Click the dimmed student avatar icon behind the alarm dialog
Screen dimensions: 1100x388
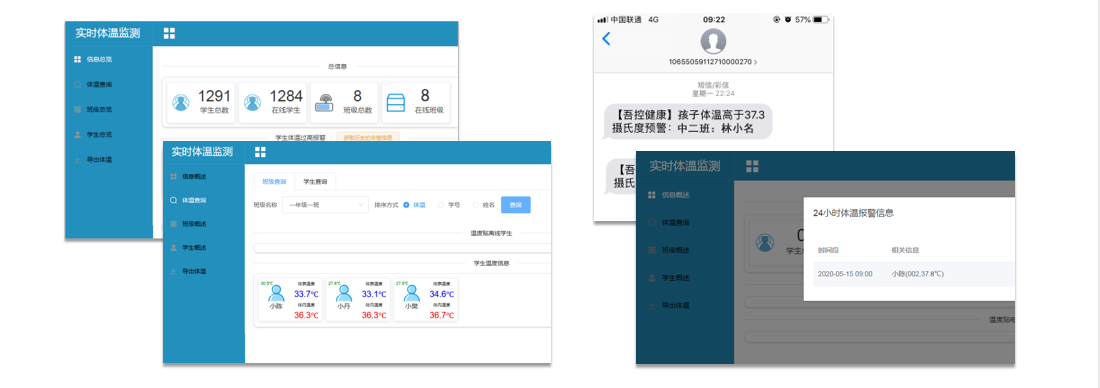(765, 243)
